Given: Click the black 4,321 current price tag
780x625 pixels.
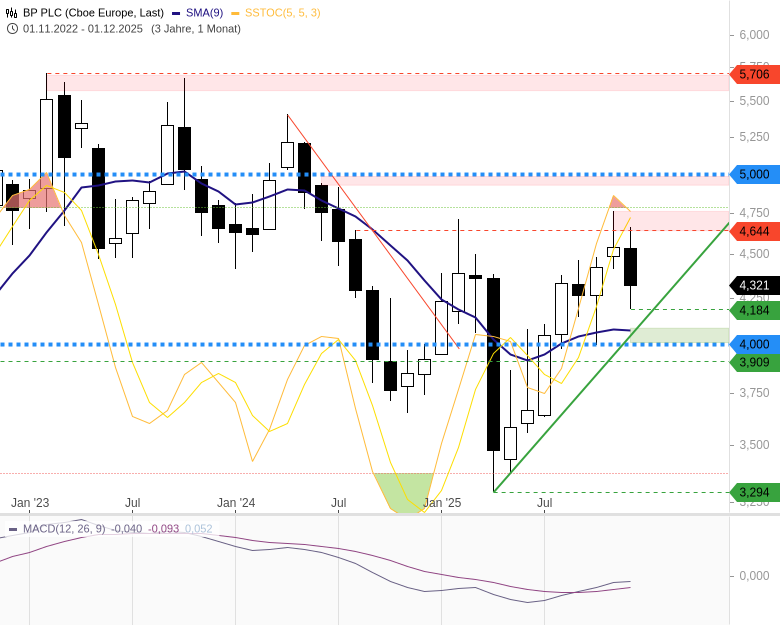Looking at the screenshot, I should click(x=754, y=285).
